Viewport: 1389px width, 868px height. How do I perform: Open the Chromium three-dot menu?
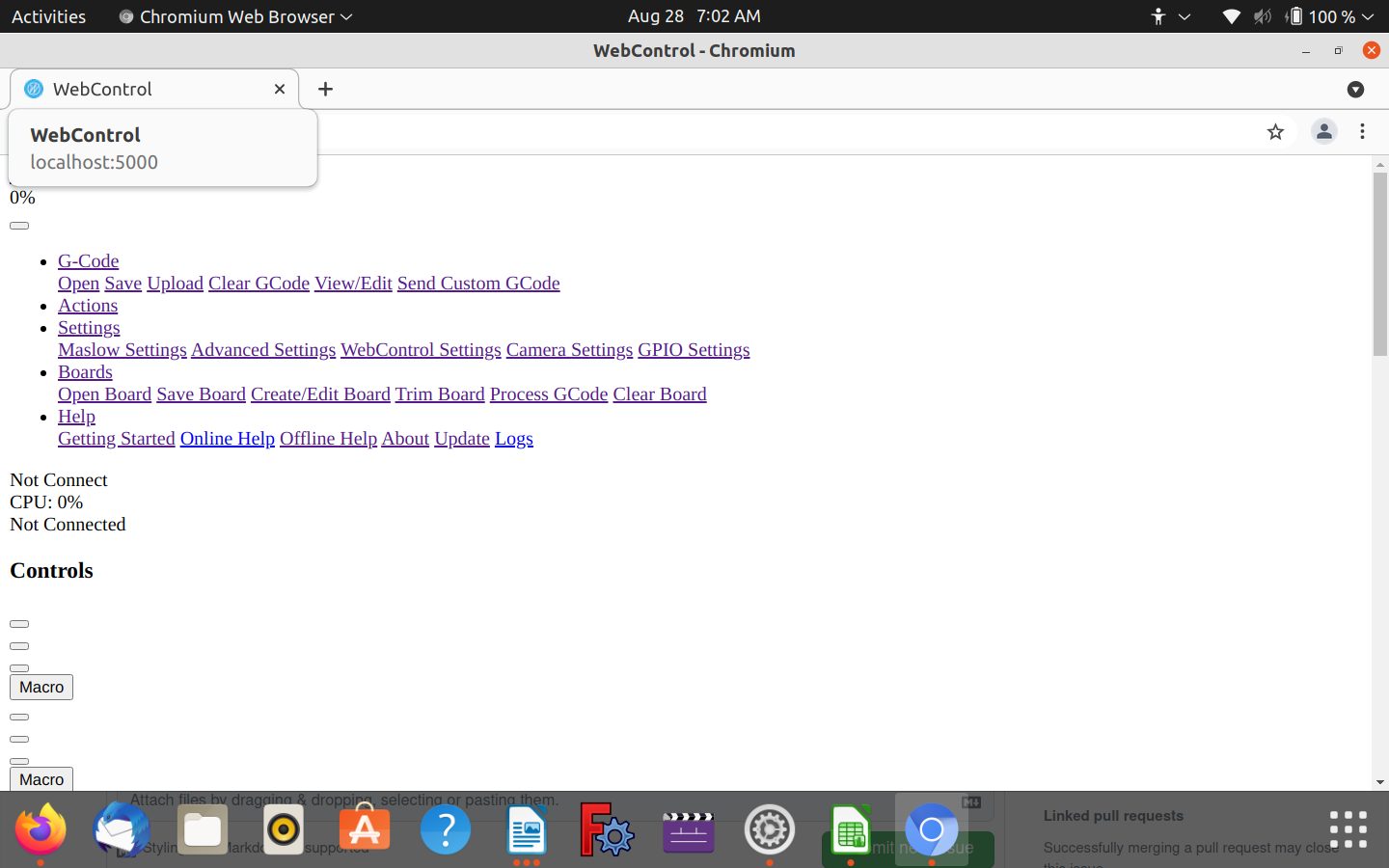click(1362, 131)
